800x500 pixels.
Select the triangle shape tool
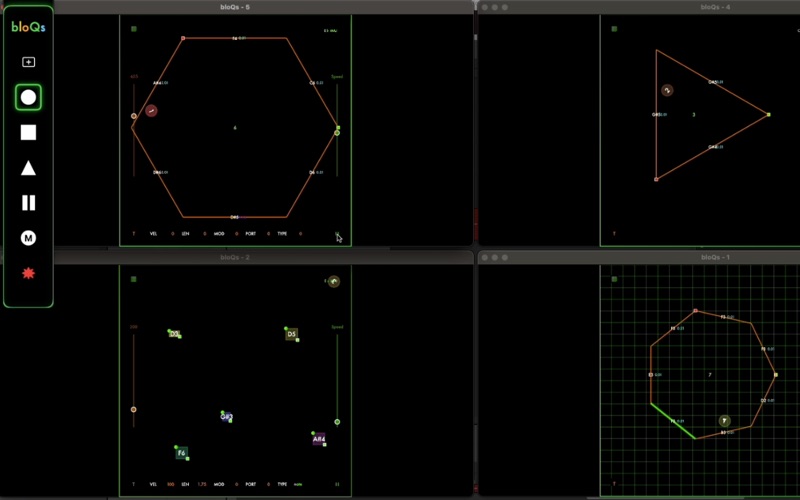pos(29,168)
